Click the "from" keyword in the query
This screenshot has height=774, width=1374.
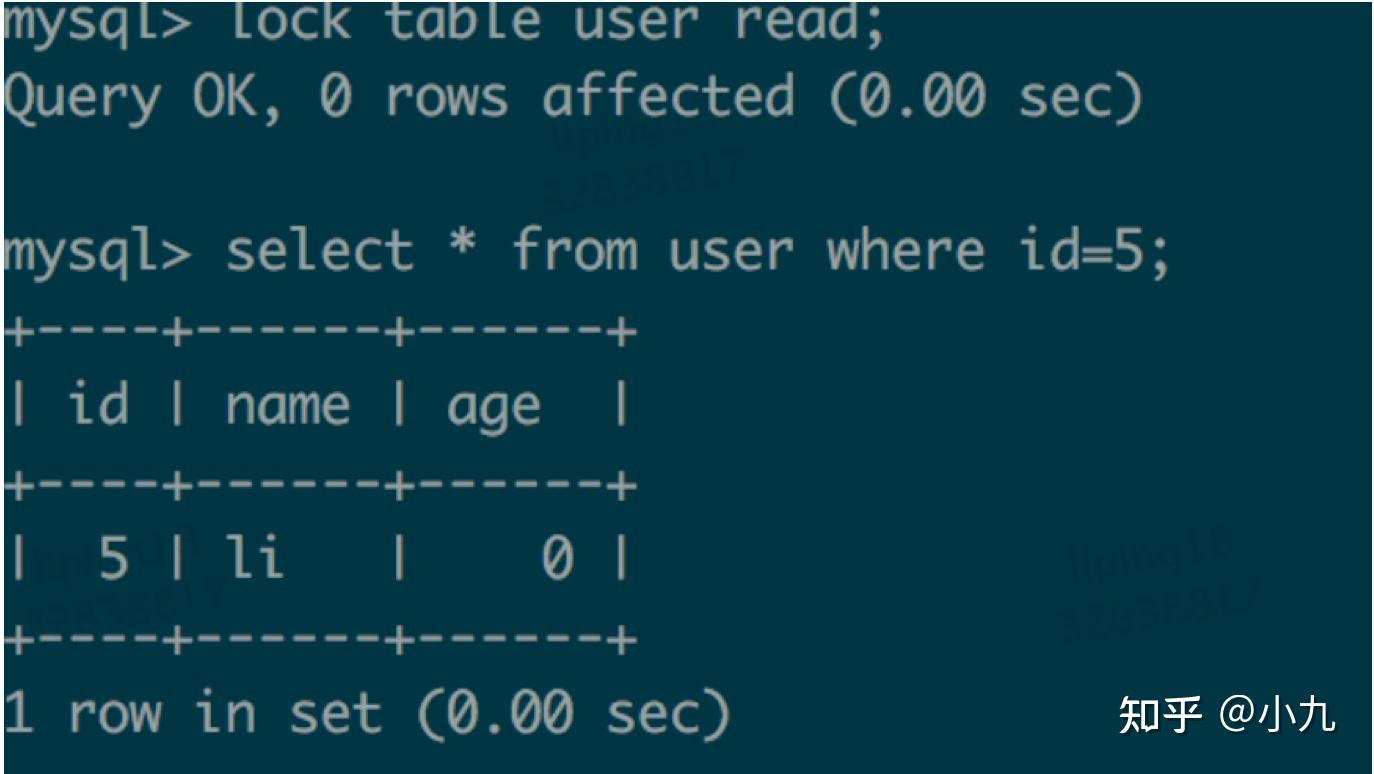574,251
